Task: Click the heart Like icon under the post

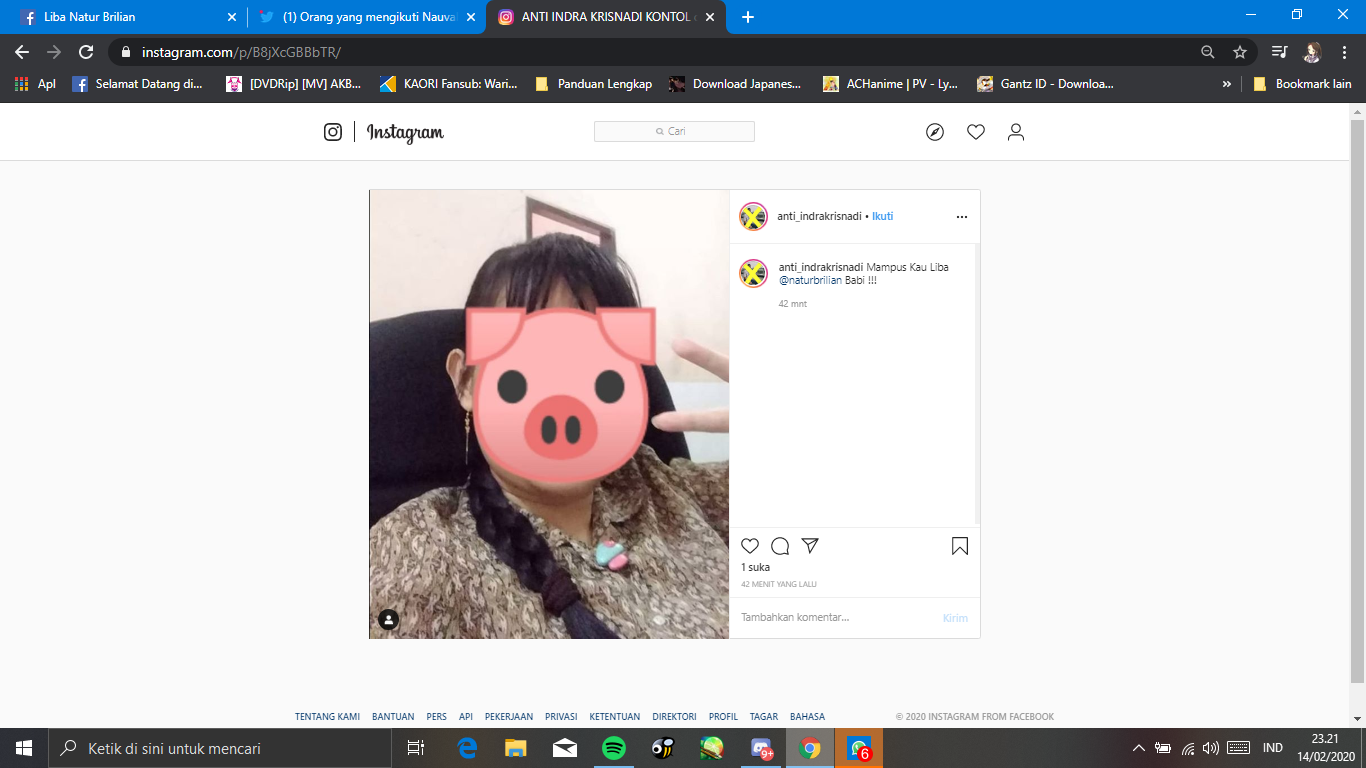Action: coord(750,546)
